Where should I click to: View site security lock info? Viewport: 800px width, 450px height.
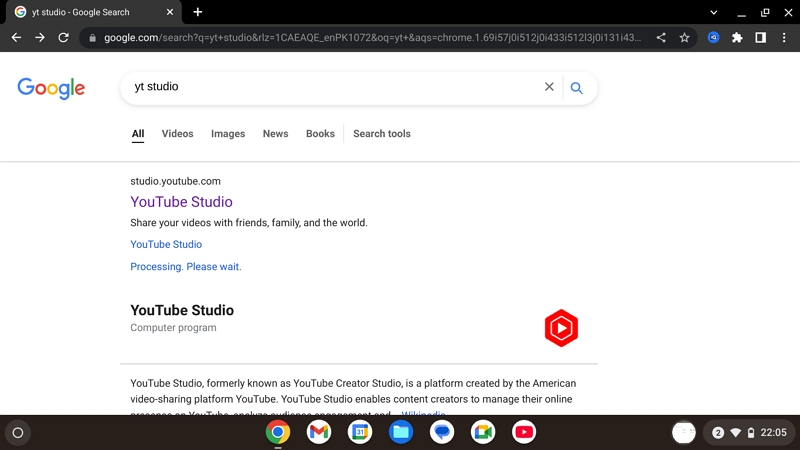[x=92, y=38]
